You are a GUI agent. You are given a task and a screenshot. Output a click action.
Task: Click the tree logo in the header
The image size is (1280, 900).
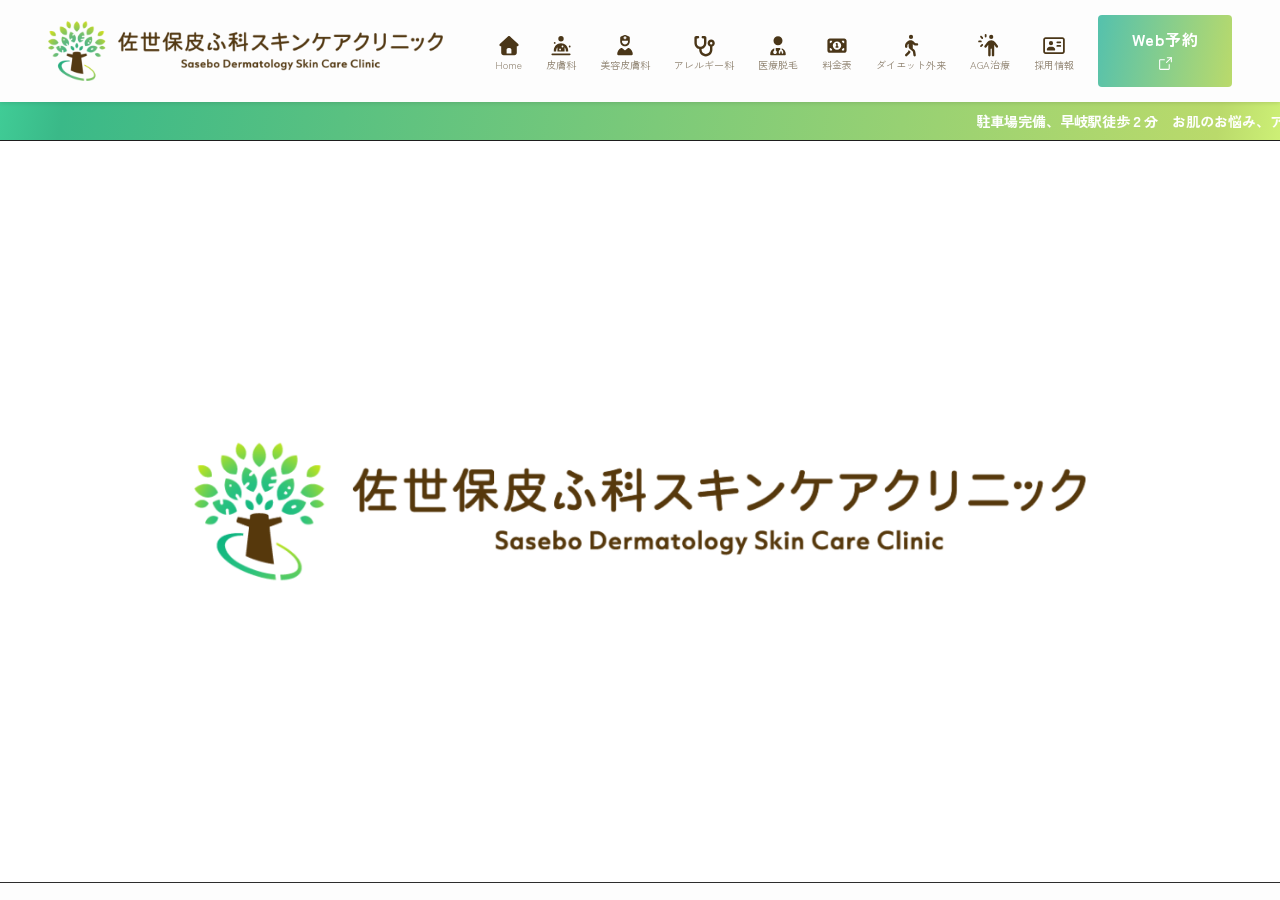point(77,51)
